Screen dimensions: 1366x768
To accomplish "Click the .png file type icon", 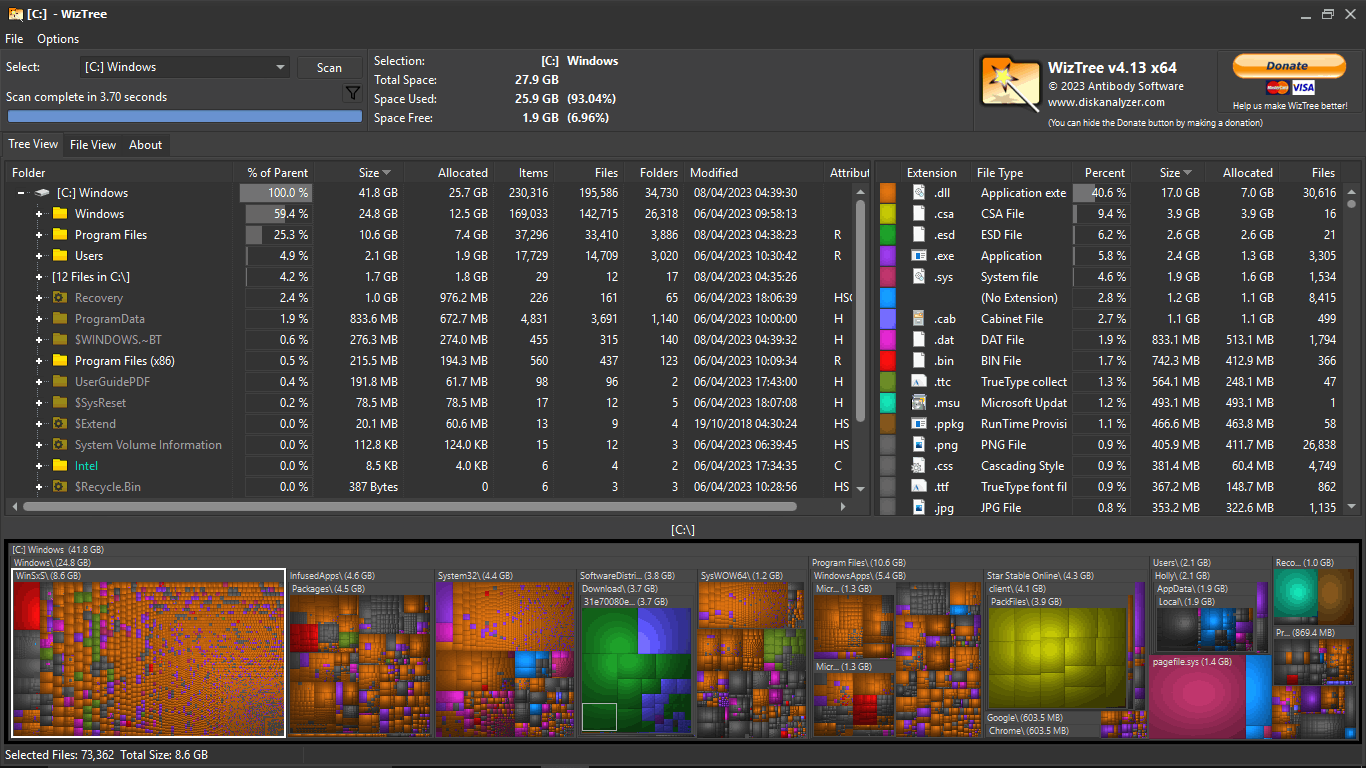I will tap(919, 445).
